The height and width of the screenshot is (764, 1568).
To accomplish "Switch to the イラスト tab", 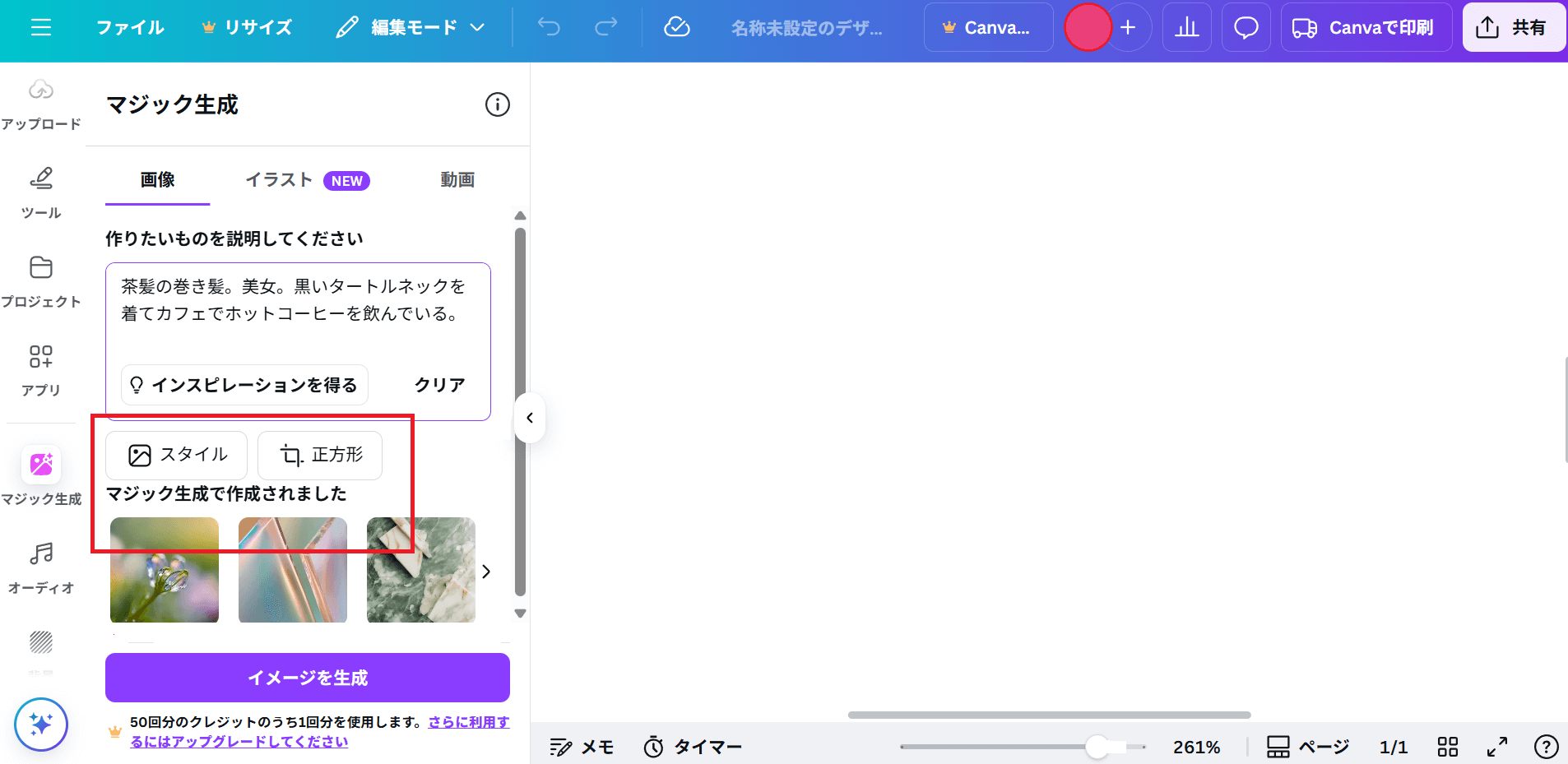I will coord(279,180).
